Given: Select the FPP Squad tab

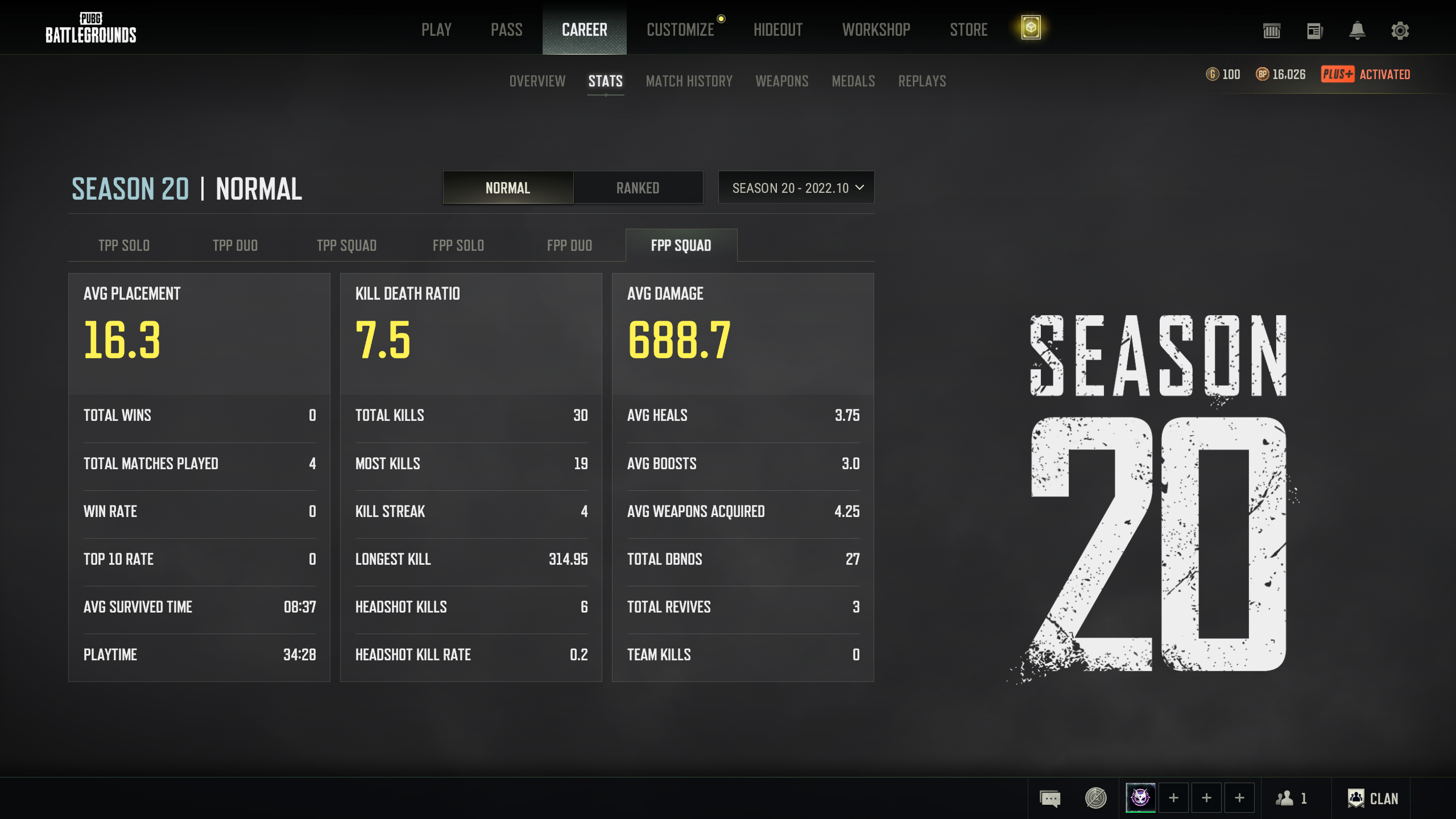Looking at the screenshot, I should (x=681, y=245).
